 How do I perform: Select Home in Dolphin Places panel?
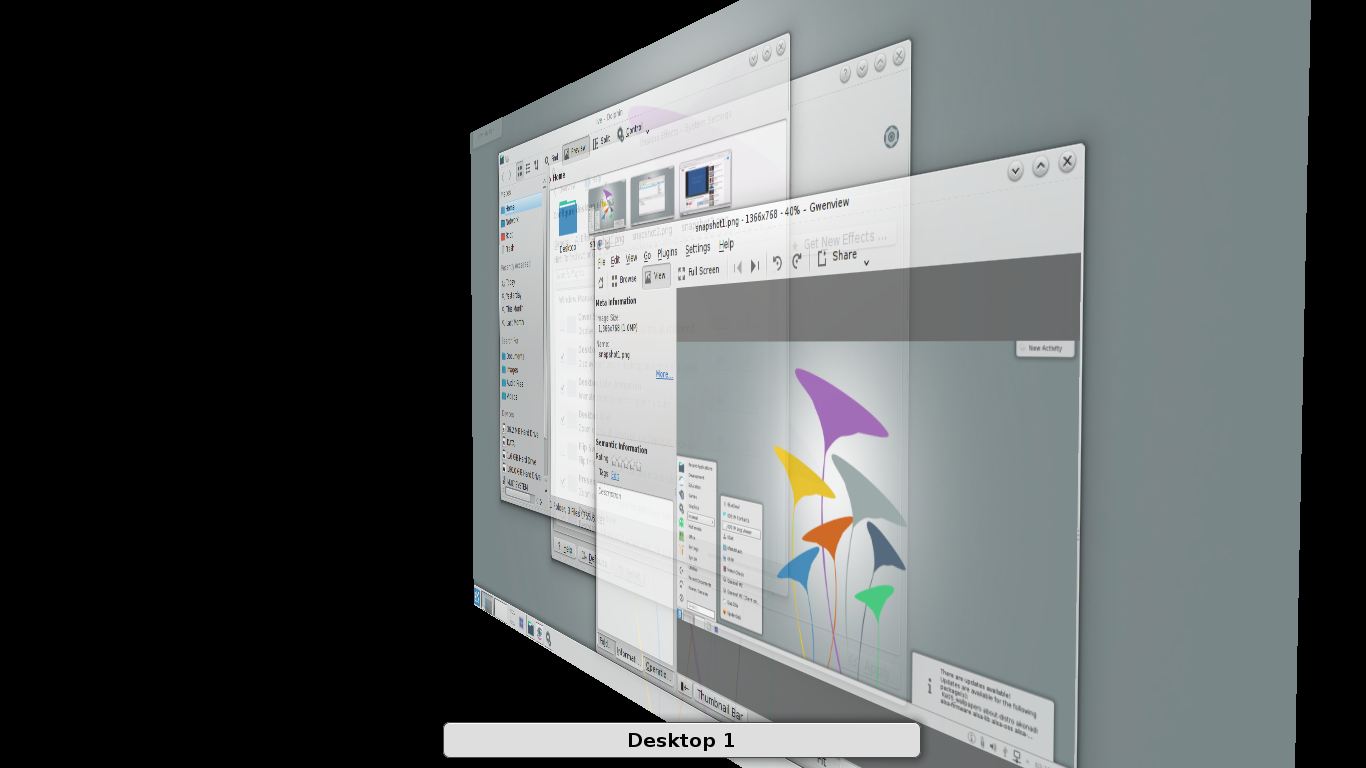[x=520, y=208]
